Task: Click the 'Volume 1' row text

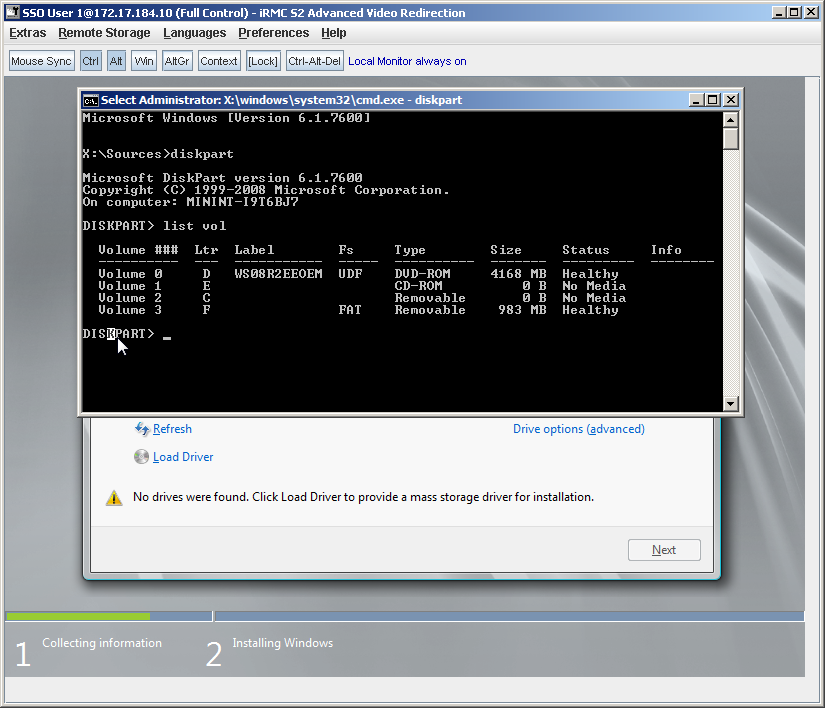Action: 130,286
